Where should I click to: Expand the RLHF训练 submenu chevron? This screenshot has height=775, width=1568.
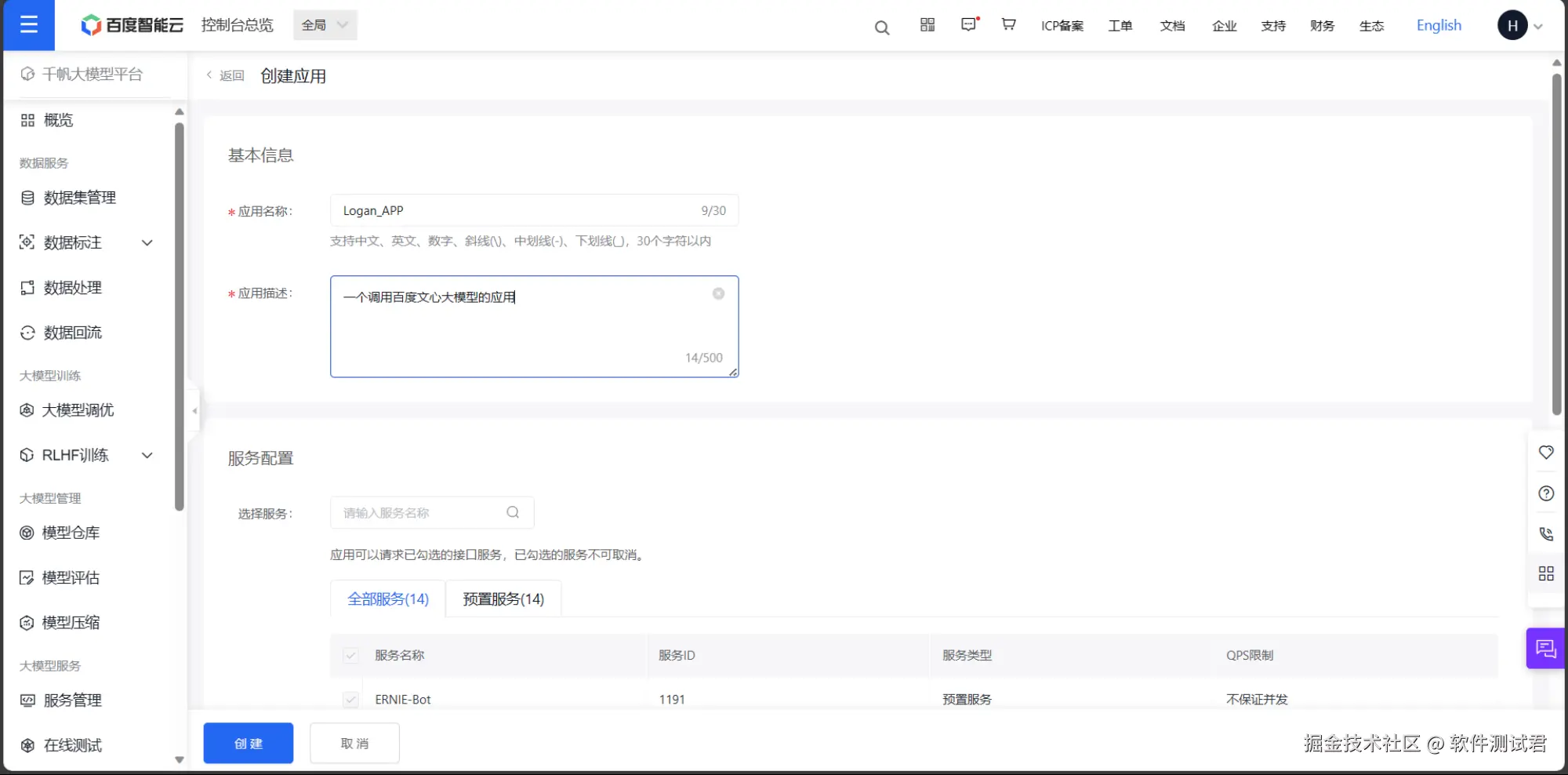tap(147, 455)
